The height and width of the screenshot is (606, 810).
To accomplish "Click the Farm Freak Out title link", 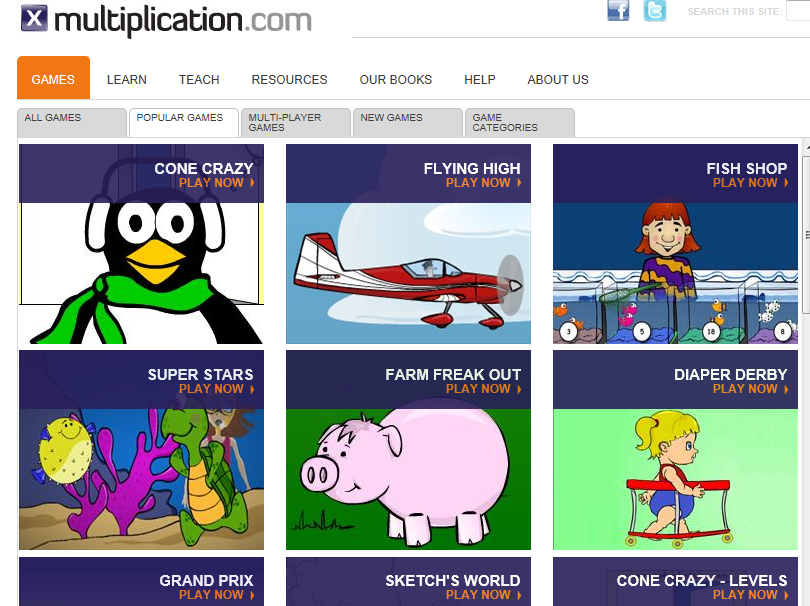I will pos(453,374).
